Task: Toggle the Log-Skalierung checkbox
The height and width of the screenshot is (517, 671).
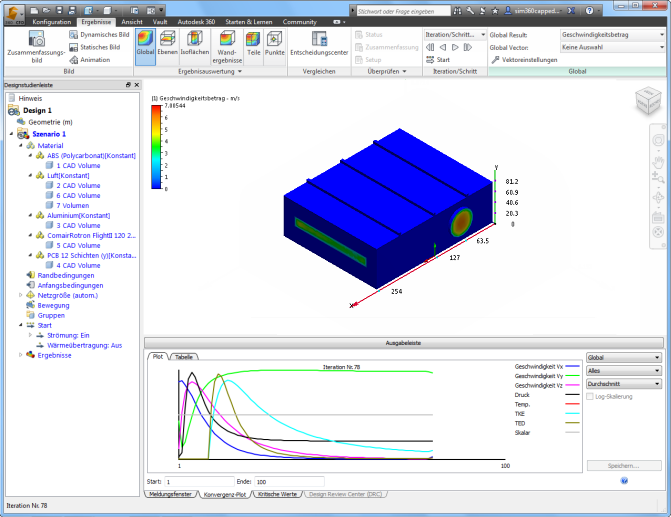Action: 590,396
